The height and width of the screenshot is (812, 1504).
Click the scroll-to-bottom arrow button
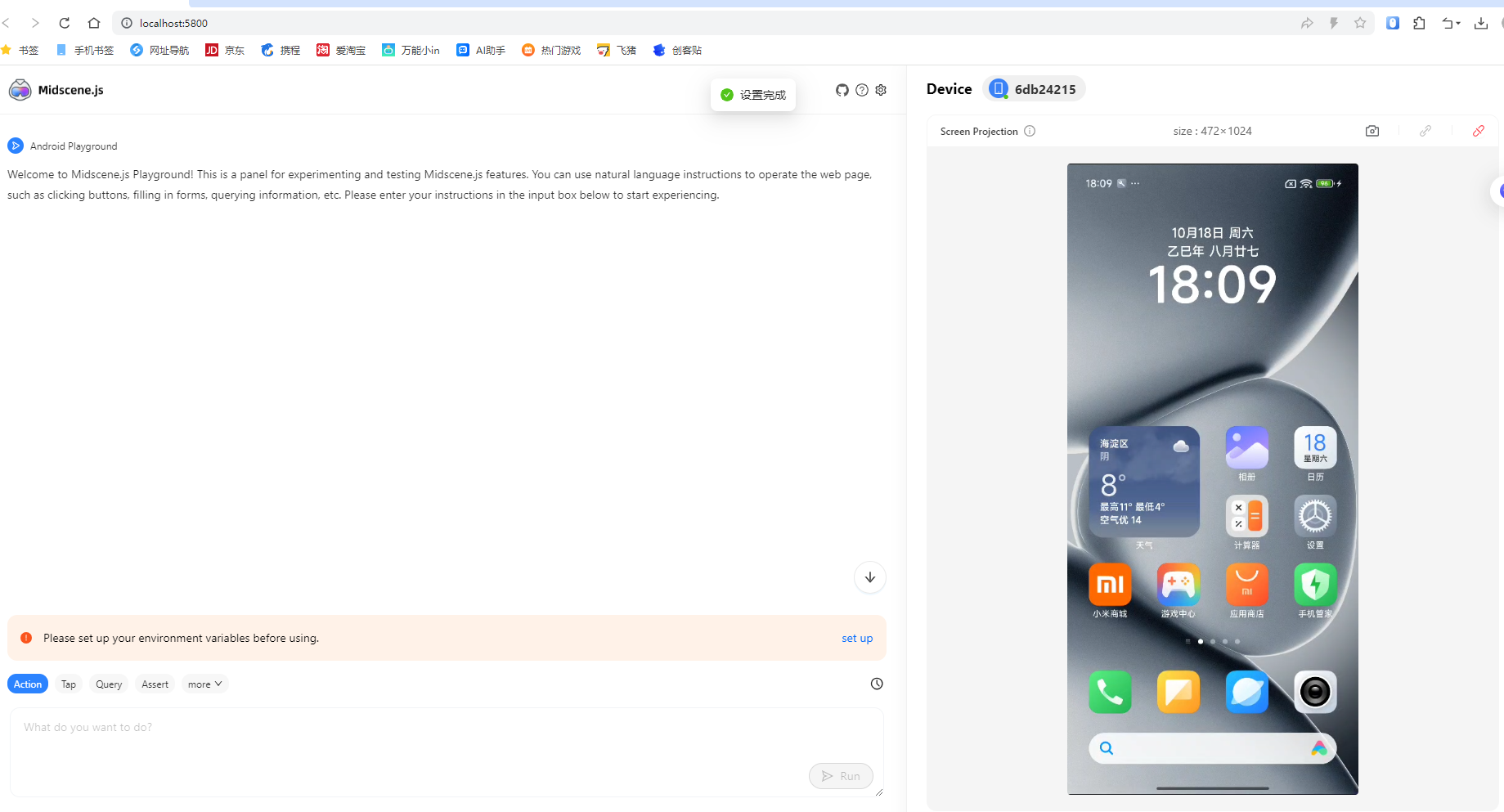click(x=870, y=577)
